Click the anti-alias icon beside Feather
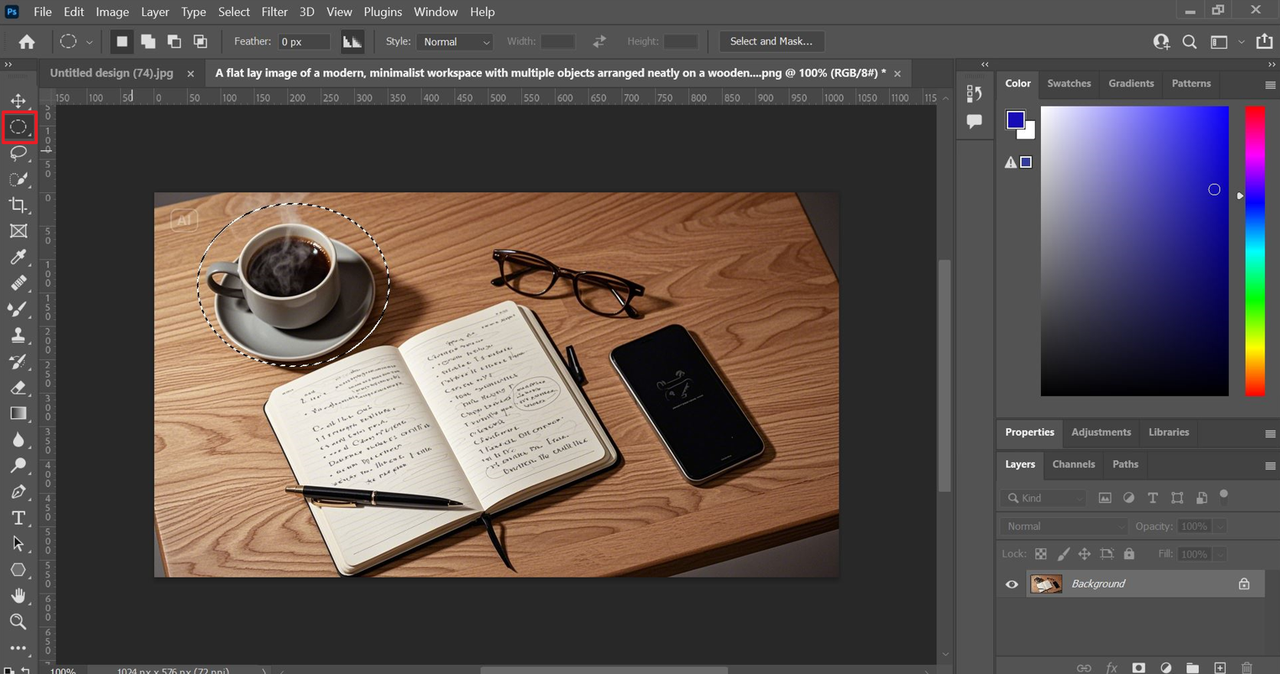The image size is (1280, 674). [x=352, y=41]
